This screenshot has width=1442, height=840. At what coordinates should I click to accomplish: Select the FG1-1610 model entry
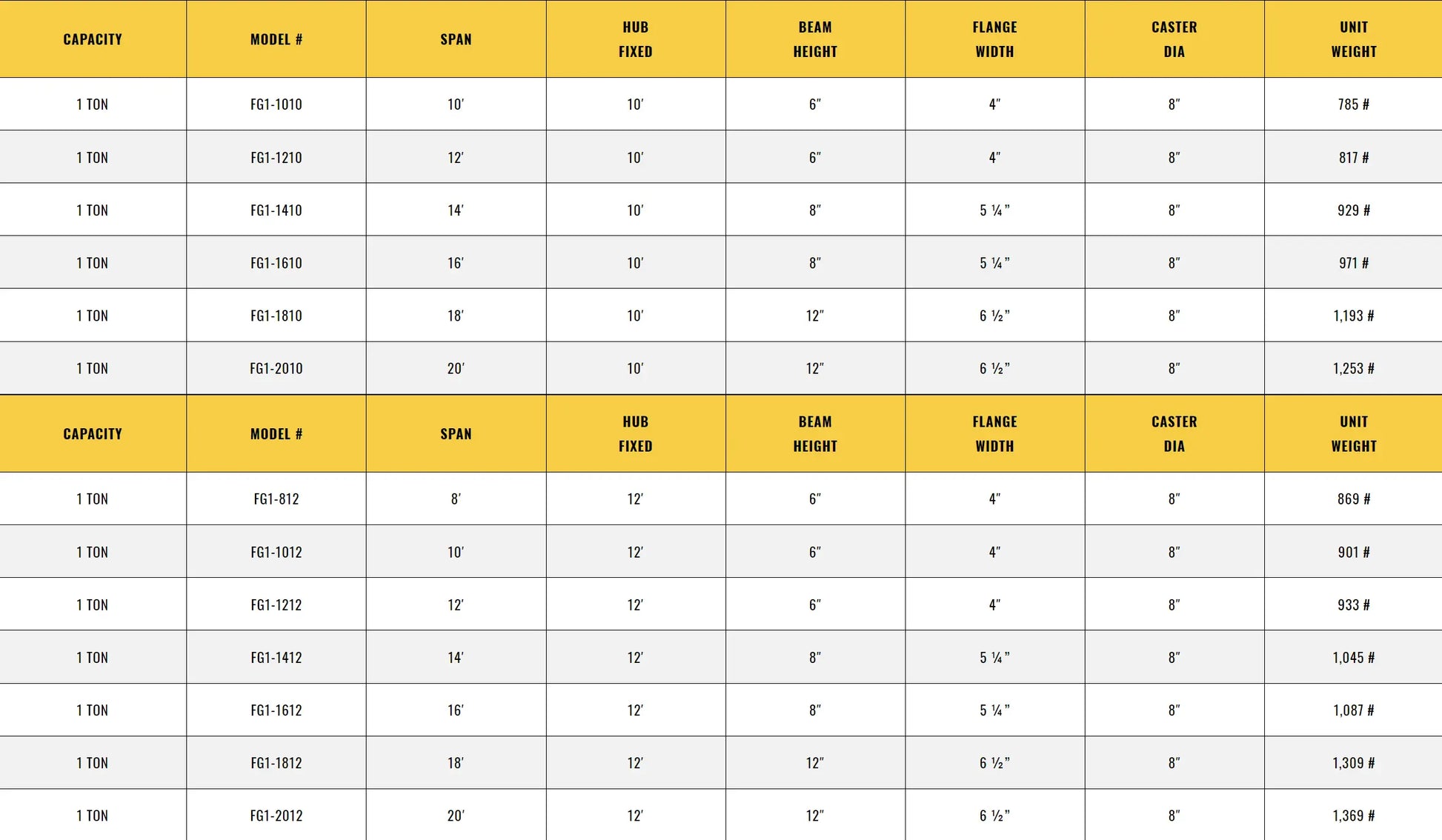[276, 263]
